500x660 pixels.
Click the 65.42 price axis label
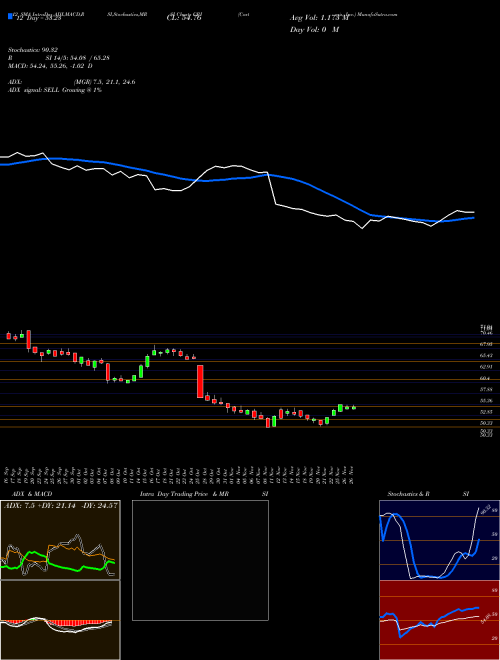[487, 355]
